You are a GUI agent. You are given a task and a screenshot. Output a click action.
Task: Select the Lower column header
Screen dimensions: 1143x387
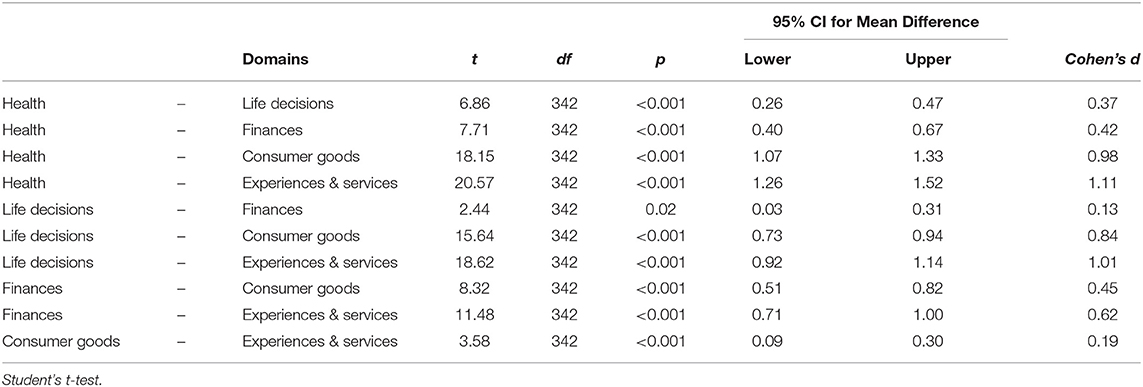coord(765,60)
